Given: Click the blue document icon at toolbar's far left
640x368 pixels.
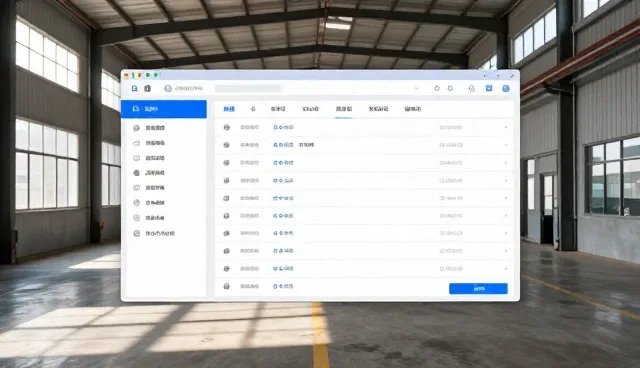Looking at the screenshot, I should (134, 88).
